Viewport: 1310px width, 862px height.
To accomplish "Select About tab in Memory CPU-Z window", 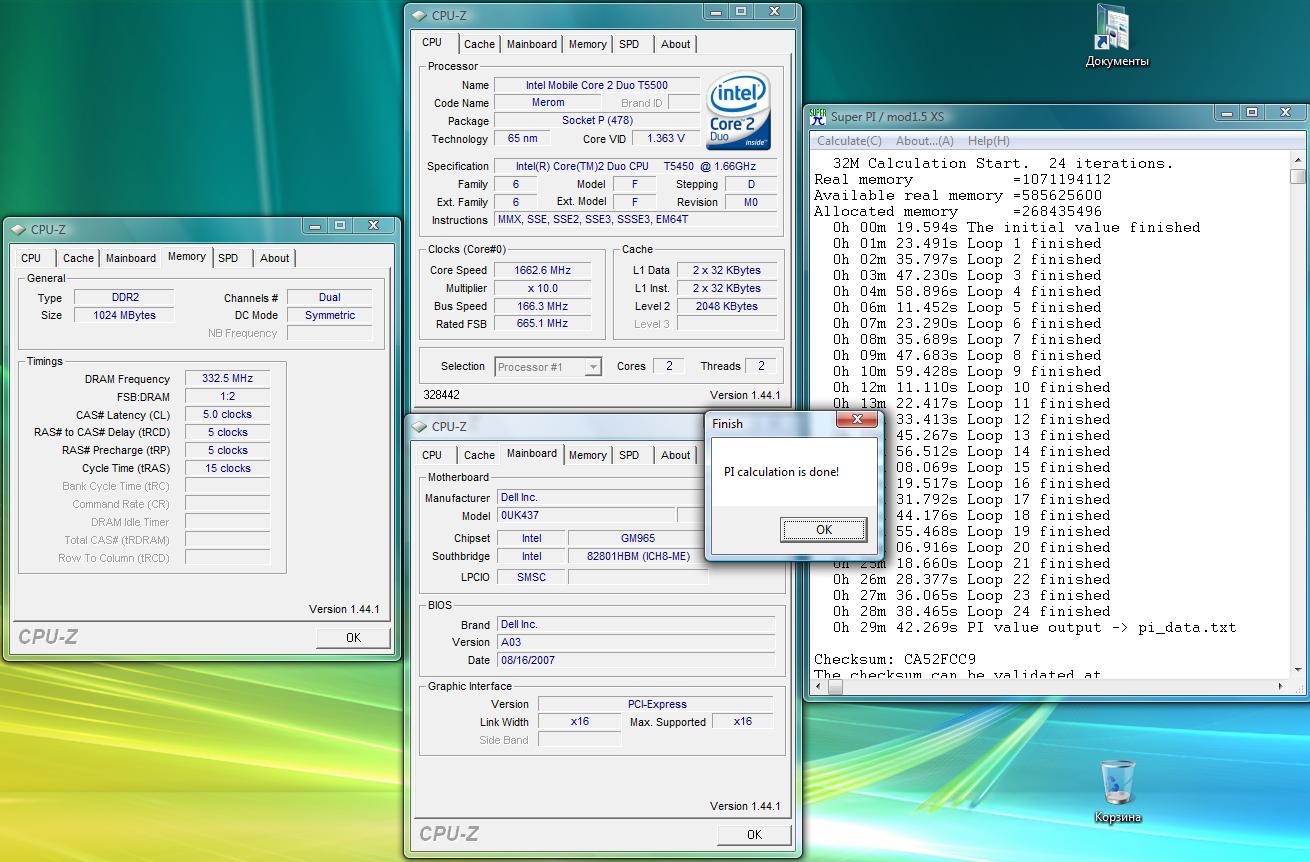I will click(x=274, y=258).
